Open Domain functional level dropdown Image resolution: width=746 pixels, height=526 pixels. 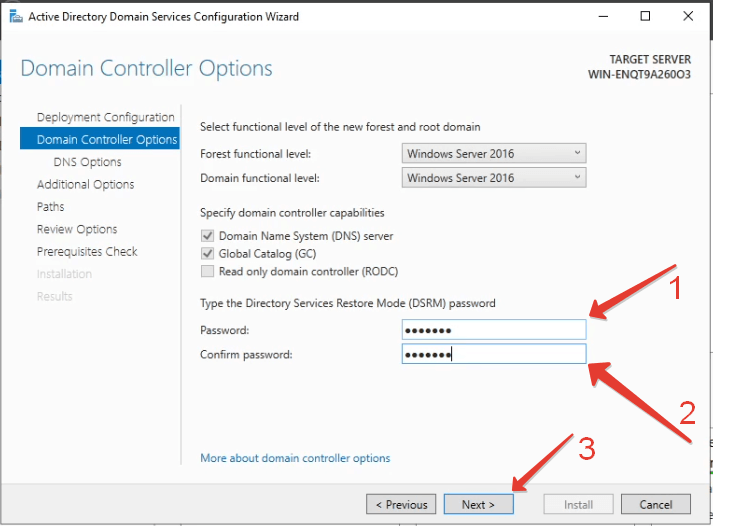494,178
